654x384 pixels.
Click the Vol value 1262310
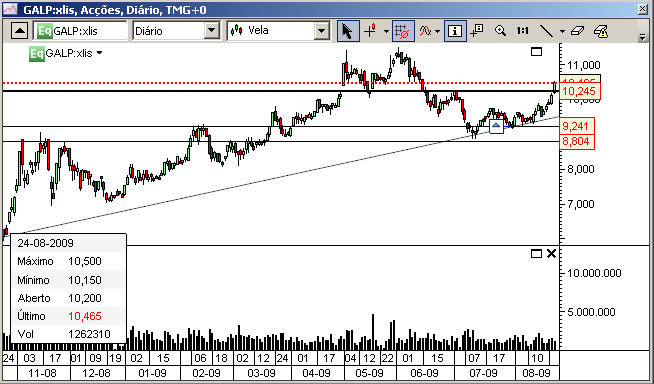pos(89,334)
